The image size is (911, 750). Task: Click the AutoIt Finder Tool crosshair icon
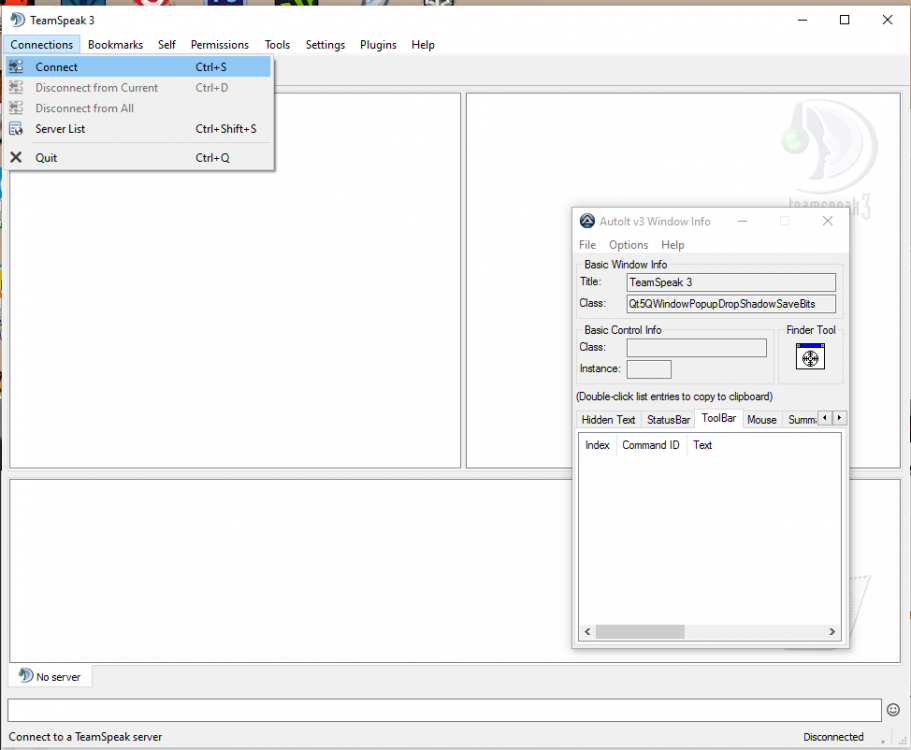point(810,356)
